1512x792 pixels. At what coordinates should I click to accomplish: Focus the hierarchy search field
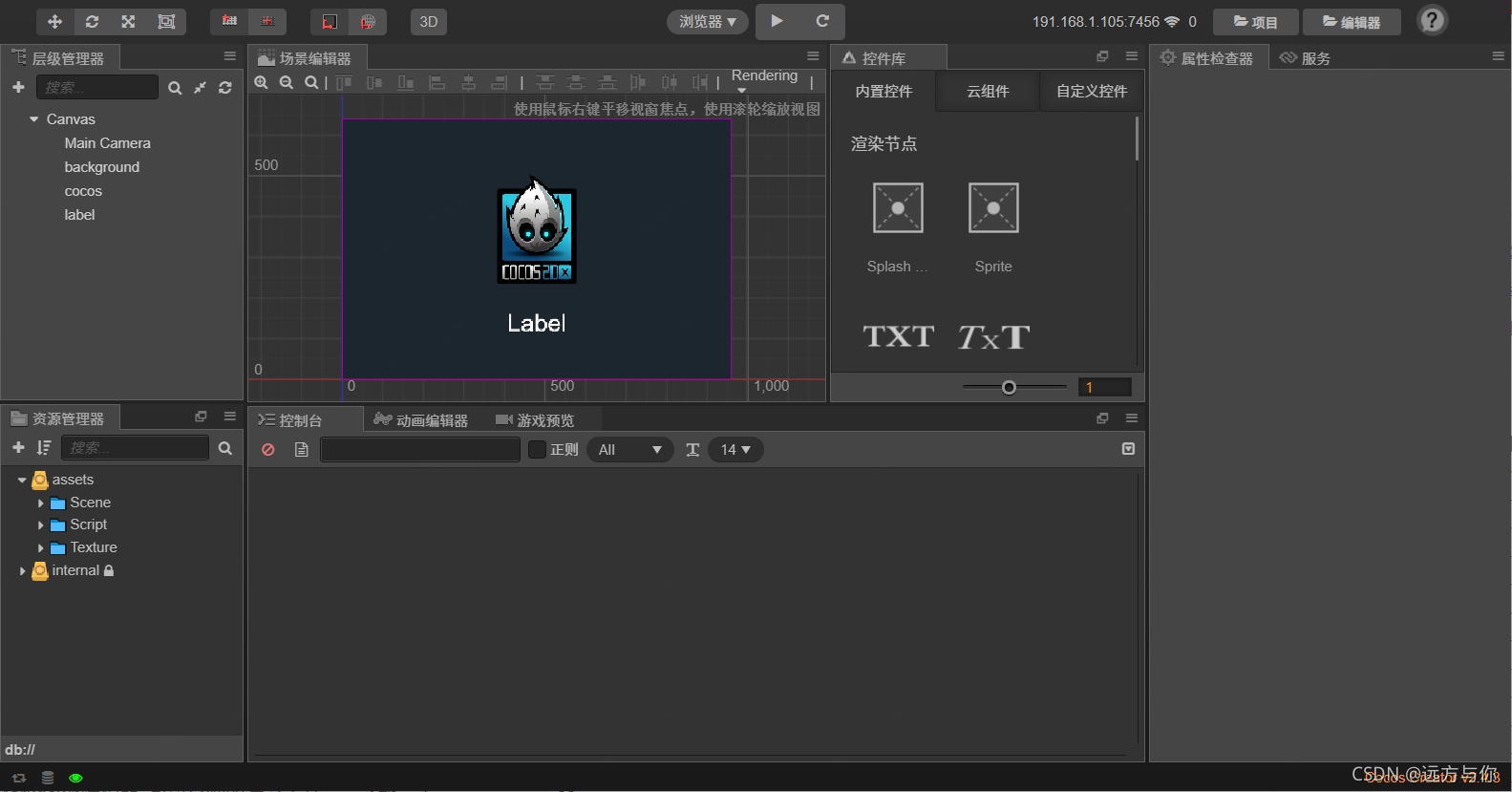[97, 87]
